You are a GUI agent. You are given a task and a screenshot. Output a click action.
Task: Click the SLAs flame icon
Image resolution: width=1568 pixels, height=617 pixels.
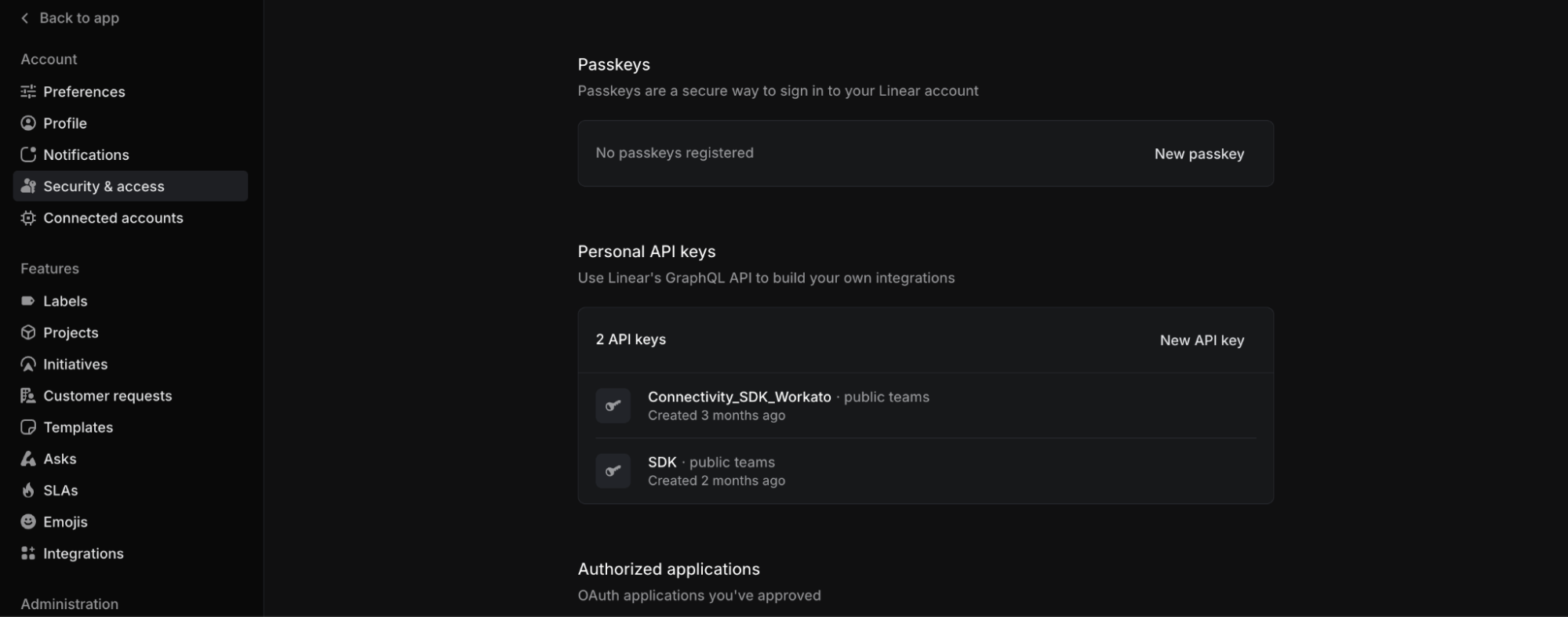tap(28, 490)
